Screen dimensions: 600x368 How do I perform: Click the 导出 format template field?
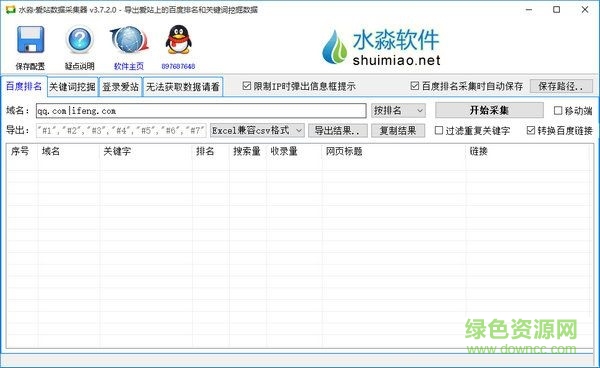[x=121, y=130]
